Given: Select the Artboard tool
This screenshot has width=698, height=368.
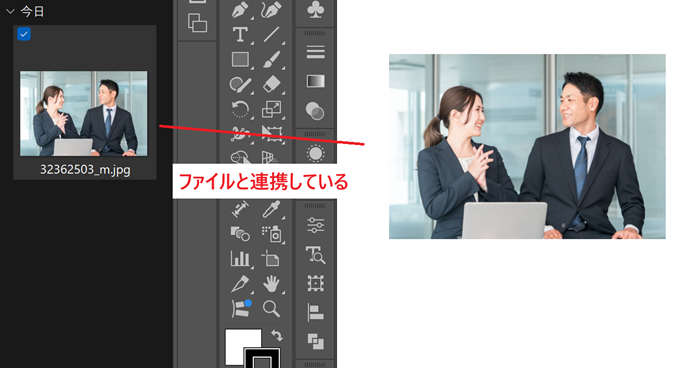Looking at the screenshot, I should pyautogui.click(x=272, y=259).
